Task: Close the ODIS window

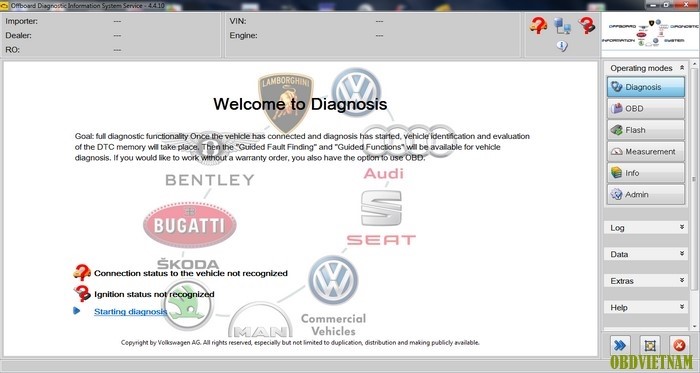Action: pos(687,5)
